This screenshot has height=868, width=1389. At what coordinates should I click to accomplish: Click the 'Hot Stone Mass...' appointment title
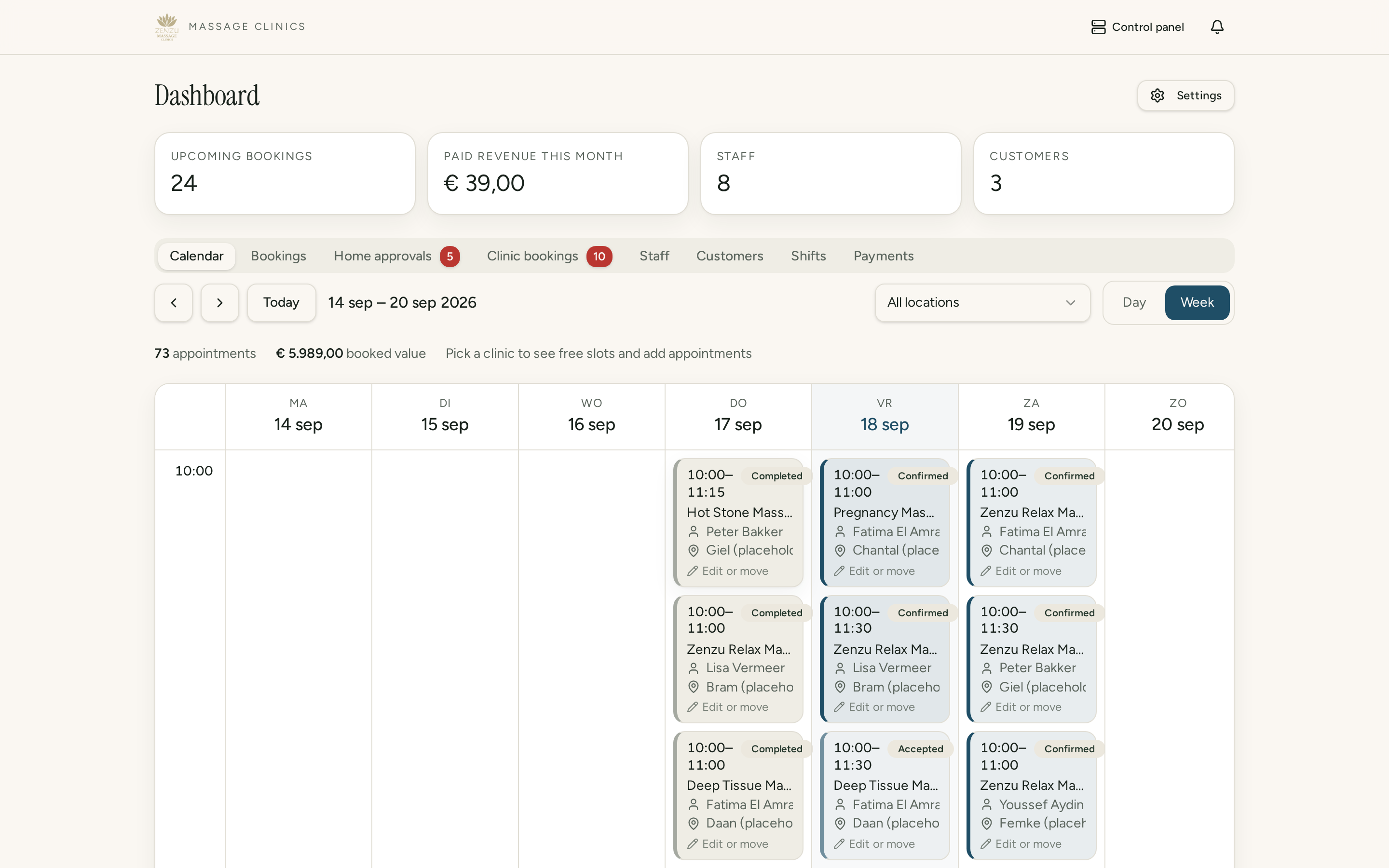[x=739, y=513]
